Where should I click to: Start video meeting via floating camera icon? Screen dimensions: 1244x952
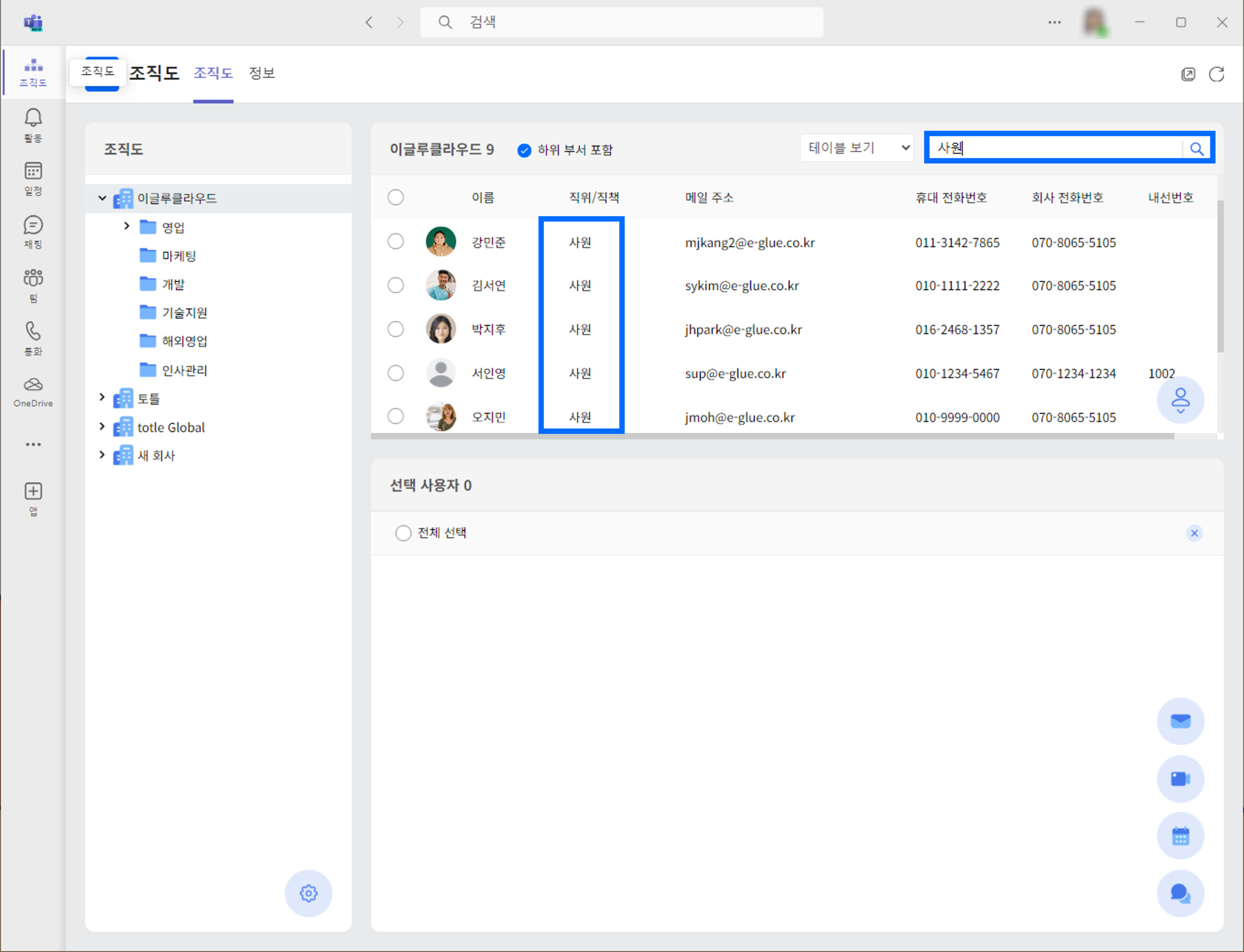(1180, 779)
